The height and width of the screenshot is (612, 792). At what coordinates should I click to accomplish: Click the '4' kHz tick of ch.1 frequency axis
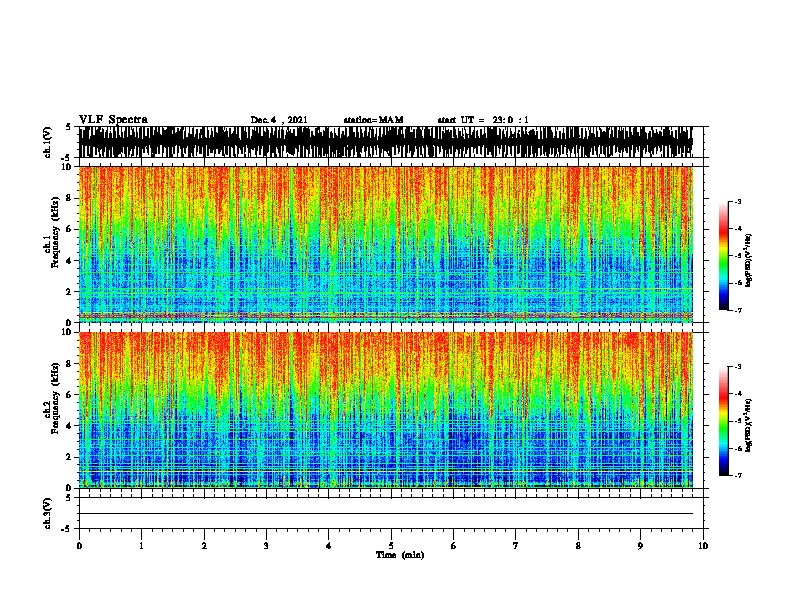[70, 261]
